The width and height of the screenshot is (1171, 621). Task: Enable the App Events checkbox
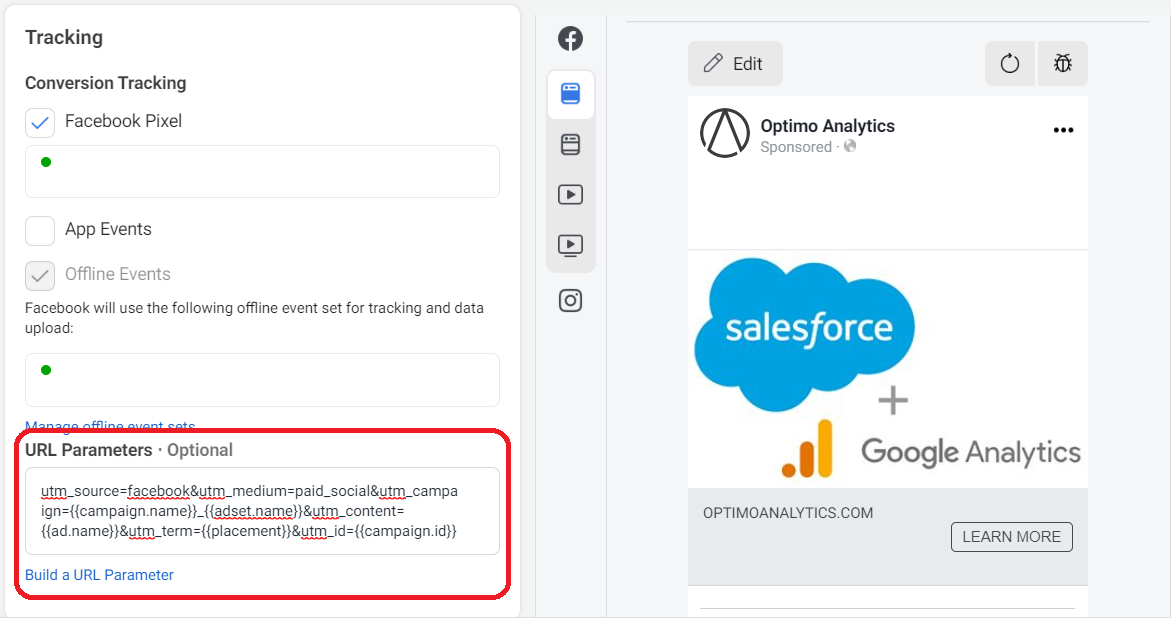[40, 231]
